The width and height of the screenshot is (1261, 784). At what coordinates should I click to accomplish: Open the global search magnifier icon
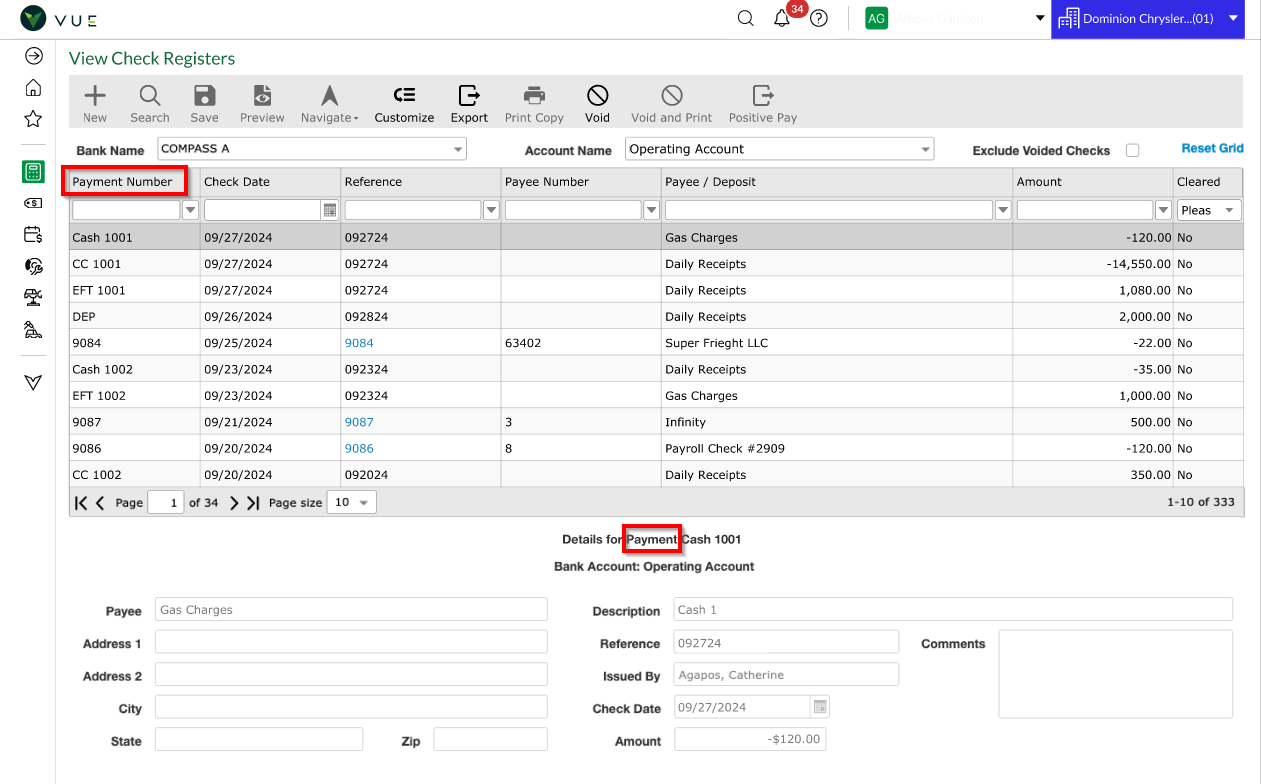[x=746, y=18]
